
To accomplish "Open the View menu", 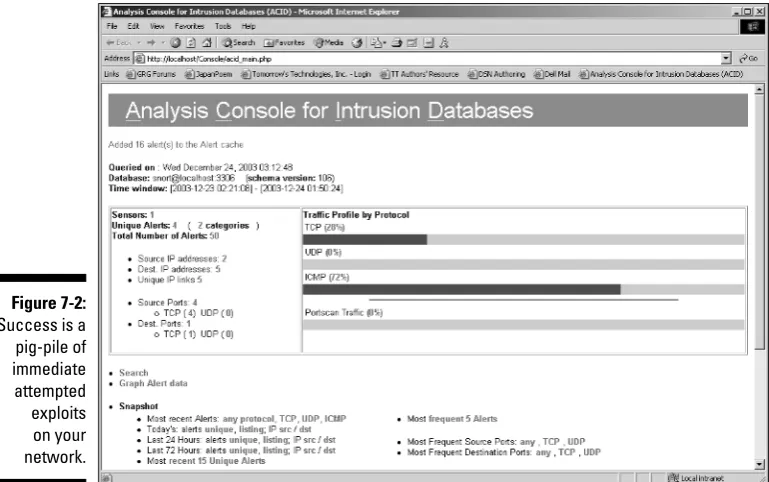I will pos(157,26).
